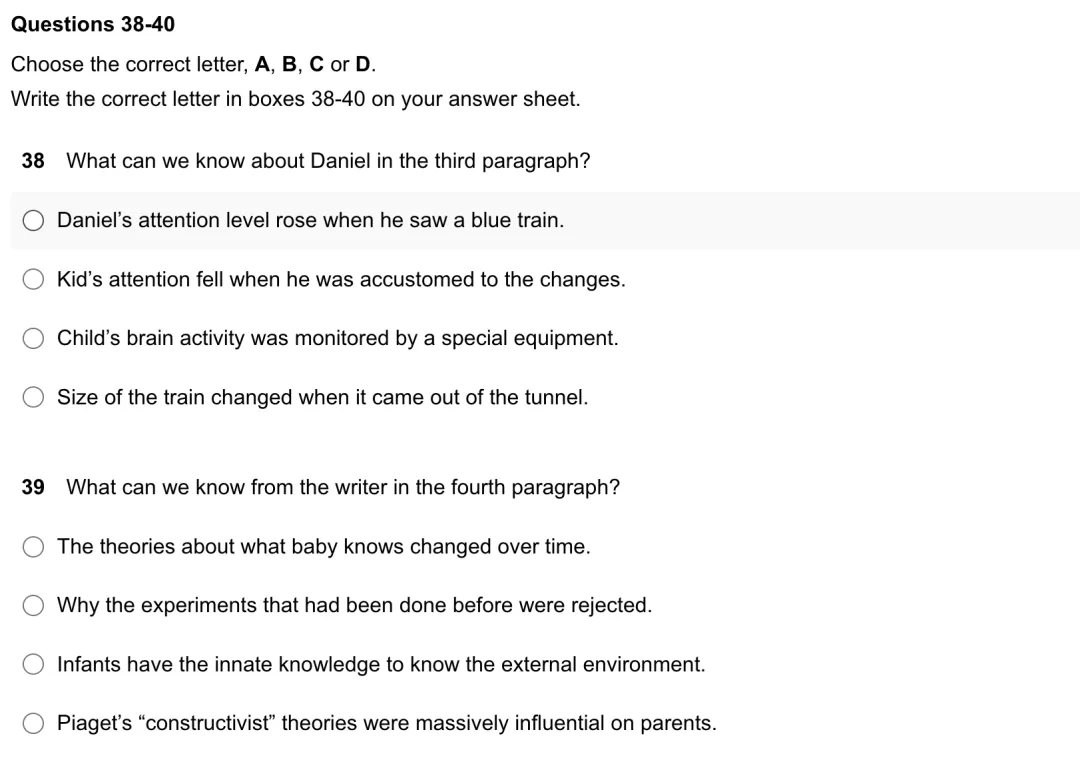This screenshot has width=1080, height=770.
Task: Click the 'Choose the correct letter' instruction line
Action: 194,64
